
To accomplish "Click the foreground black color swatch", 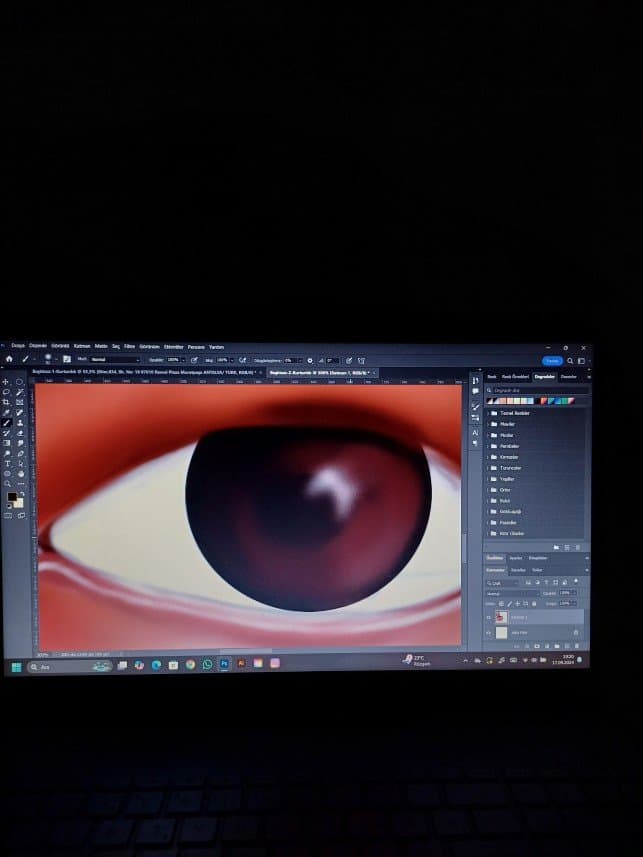I will 12,496.
